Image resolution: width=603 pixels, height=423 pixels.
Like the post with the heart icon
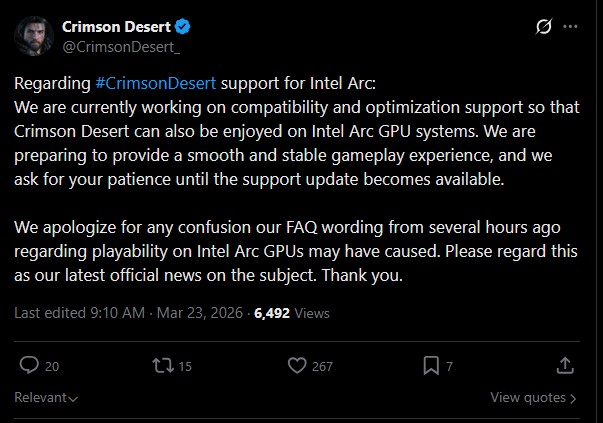(x=296, y=366)
